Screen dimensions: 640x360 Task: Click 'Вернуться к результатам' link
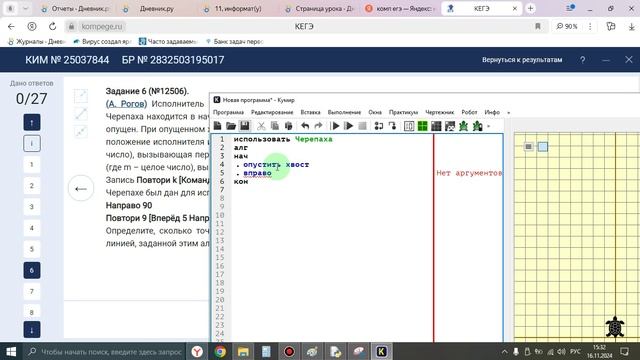pyautogui.click(x=522, y=60)
